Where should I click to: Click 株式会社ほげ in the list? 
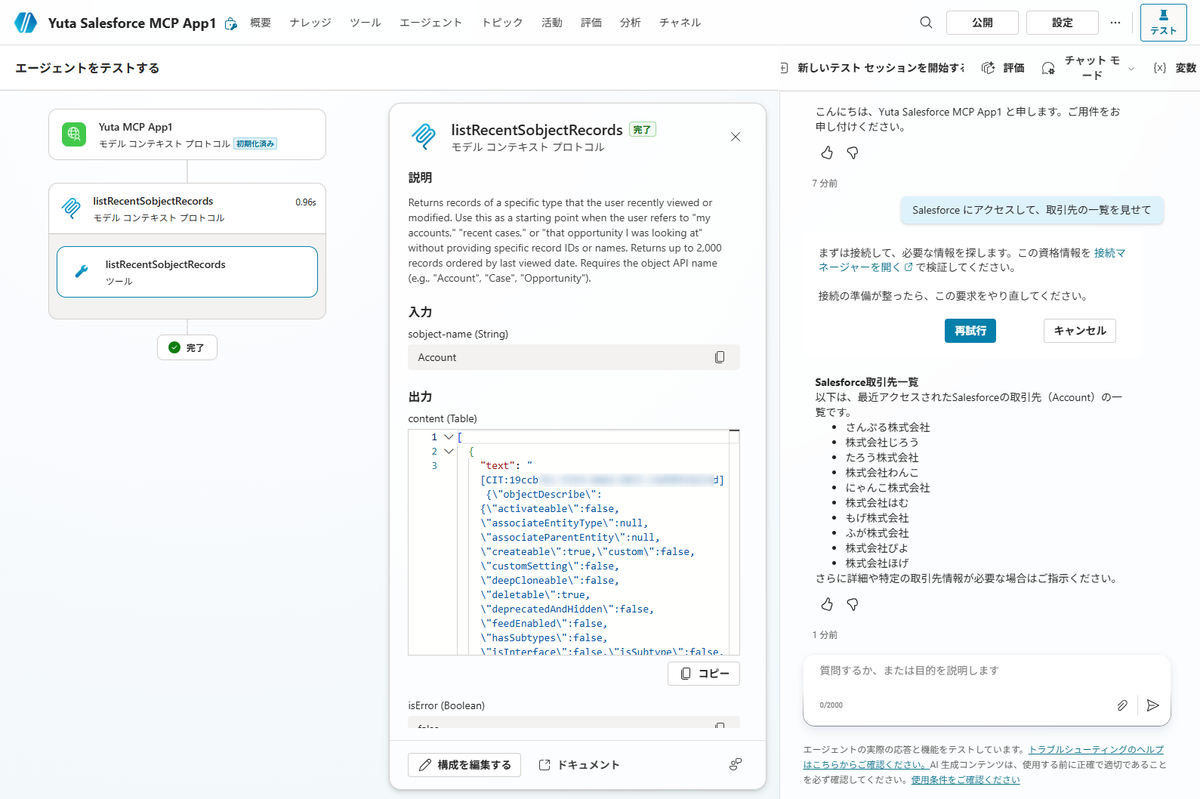876,563
